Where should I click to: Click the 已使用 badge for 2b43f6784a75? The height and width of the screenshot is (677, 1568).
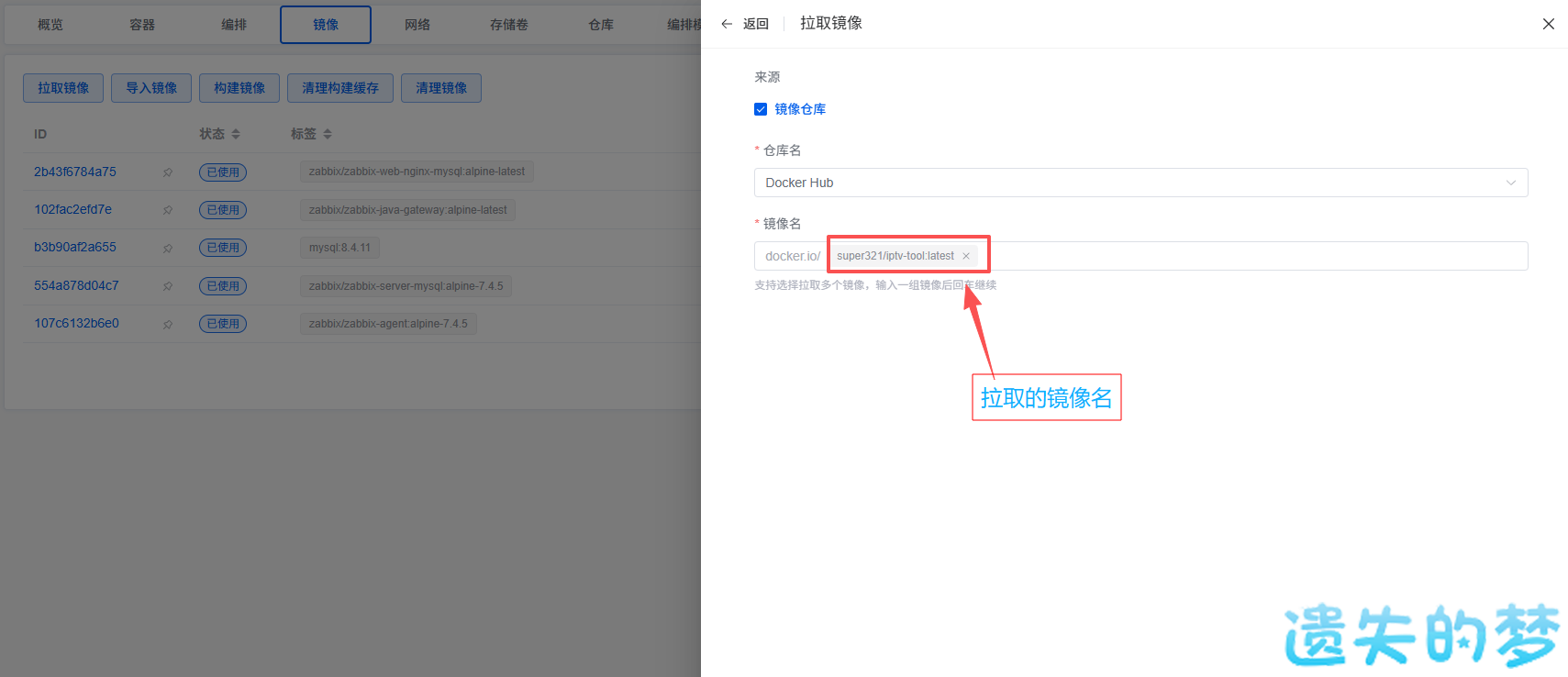click(x=223, y=172)
